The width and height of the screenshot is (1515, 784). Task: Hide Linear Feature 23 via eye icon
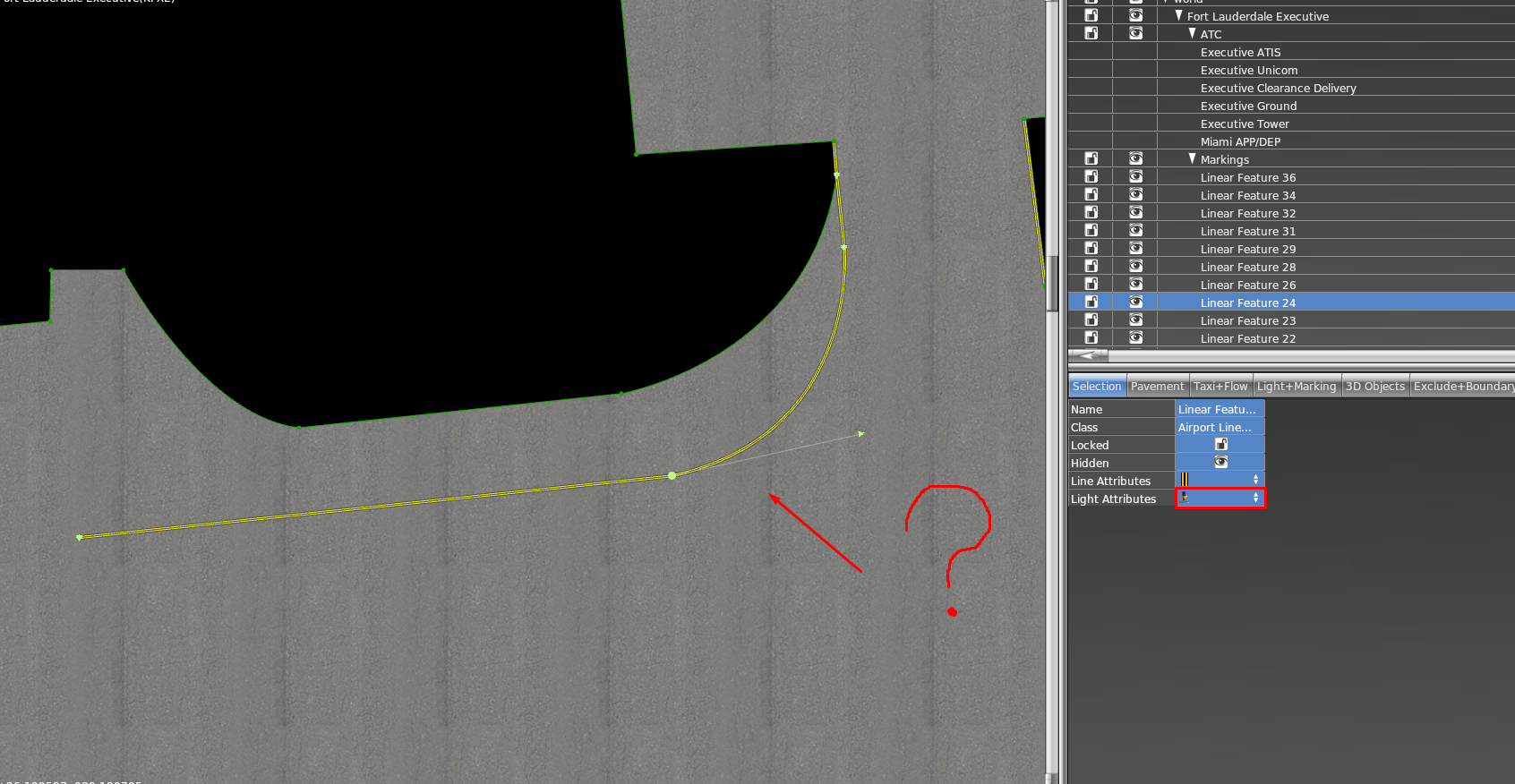[1135, 320]
